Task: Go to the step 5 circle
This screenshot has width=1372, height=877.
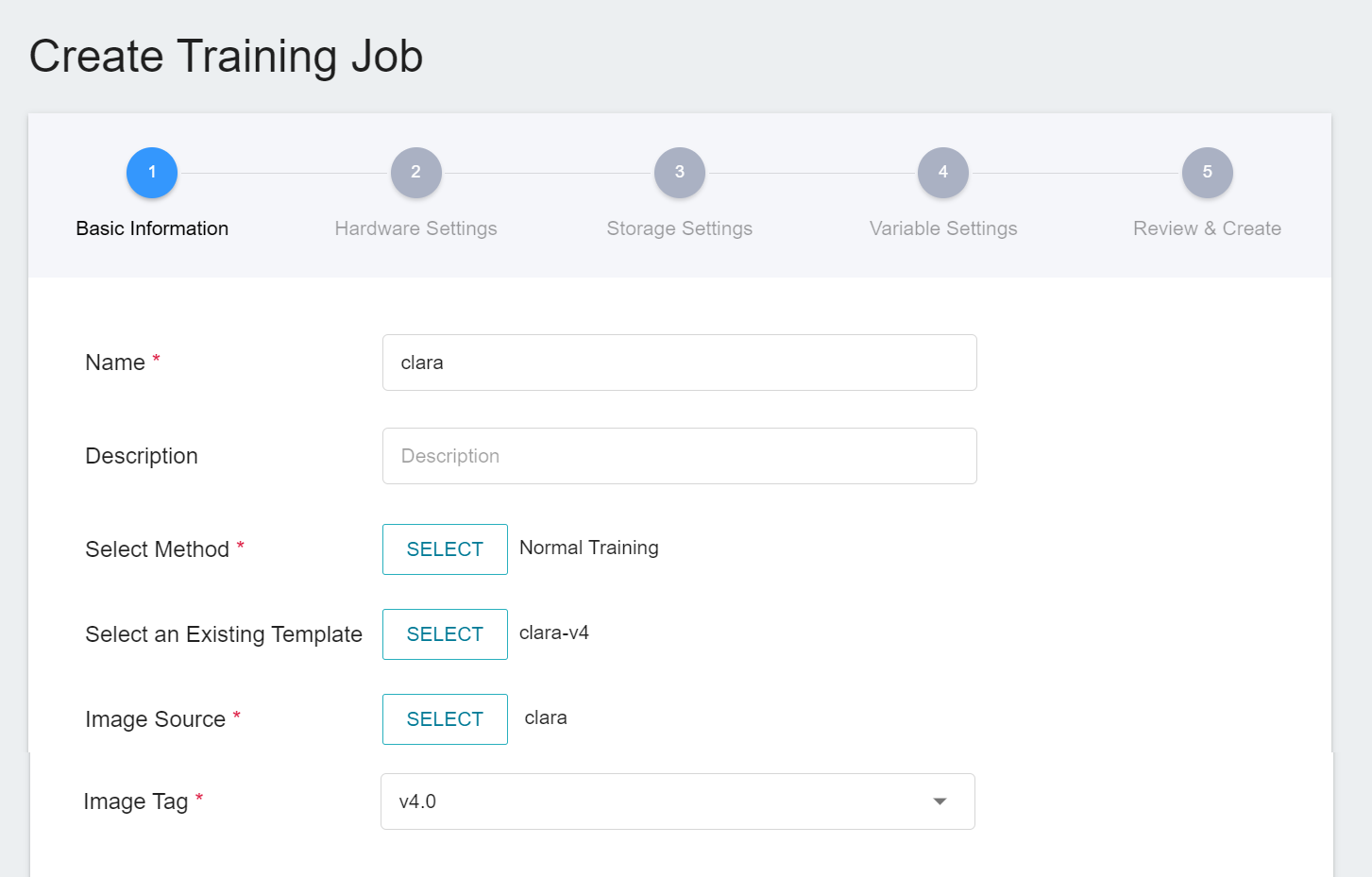Action: (1207, 173)
